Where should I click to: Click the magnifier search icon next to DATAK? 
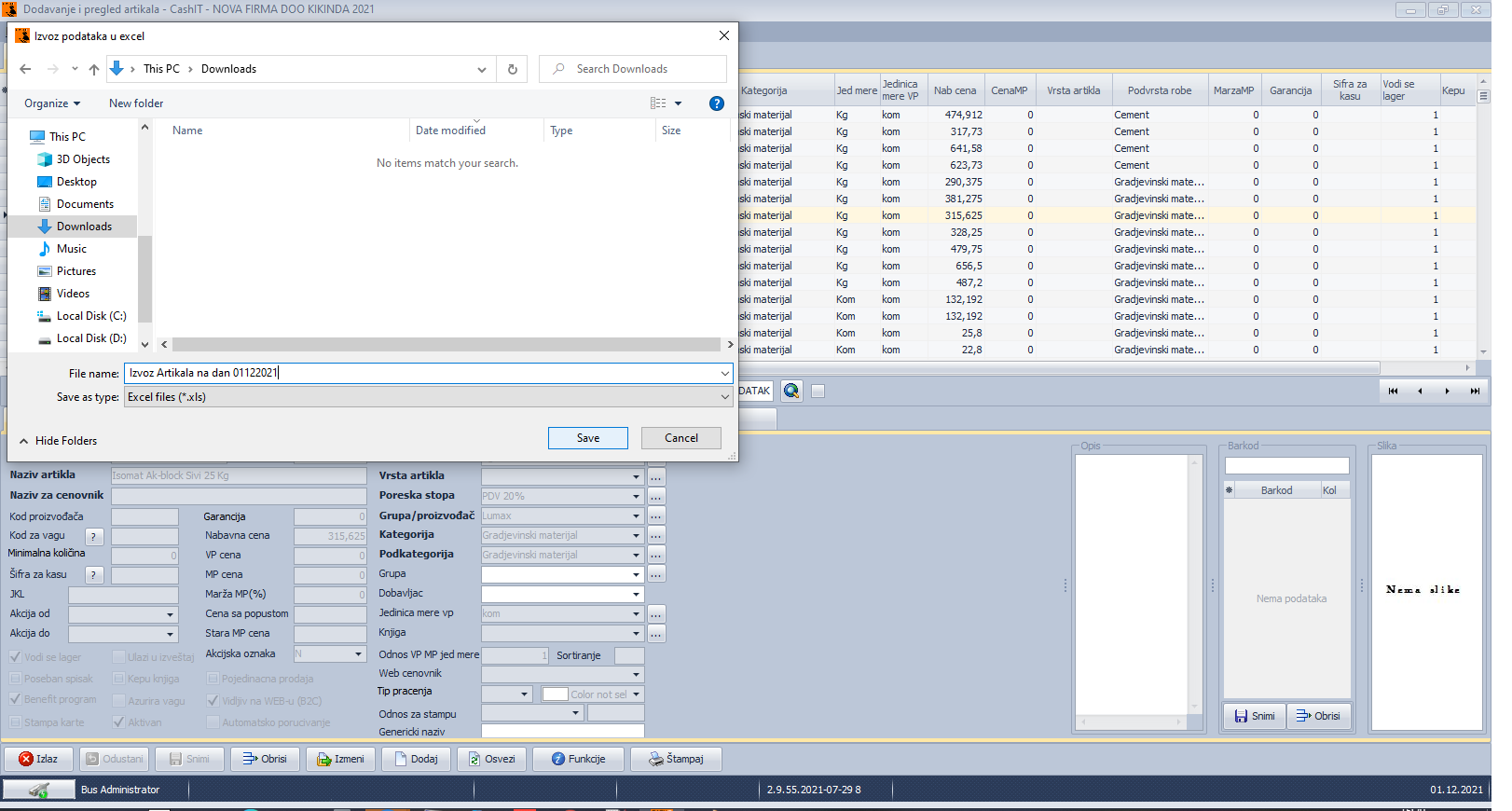(x=791, y=392)
